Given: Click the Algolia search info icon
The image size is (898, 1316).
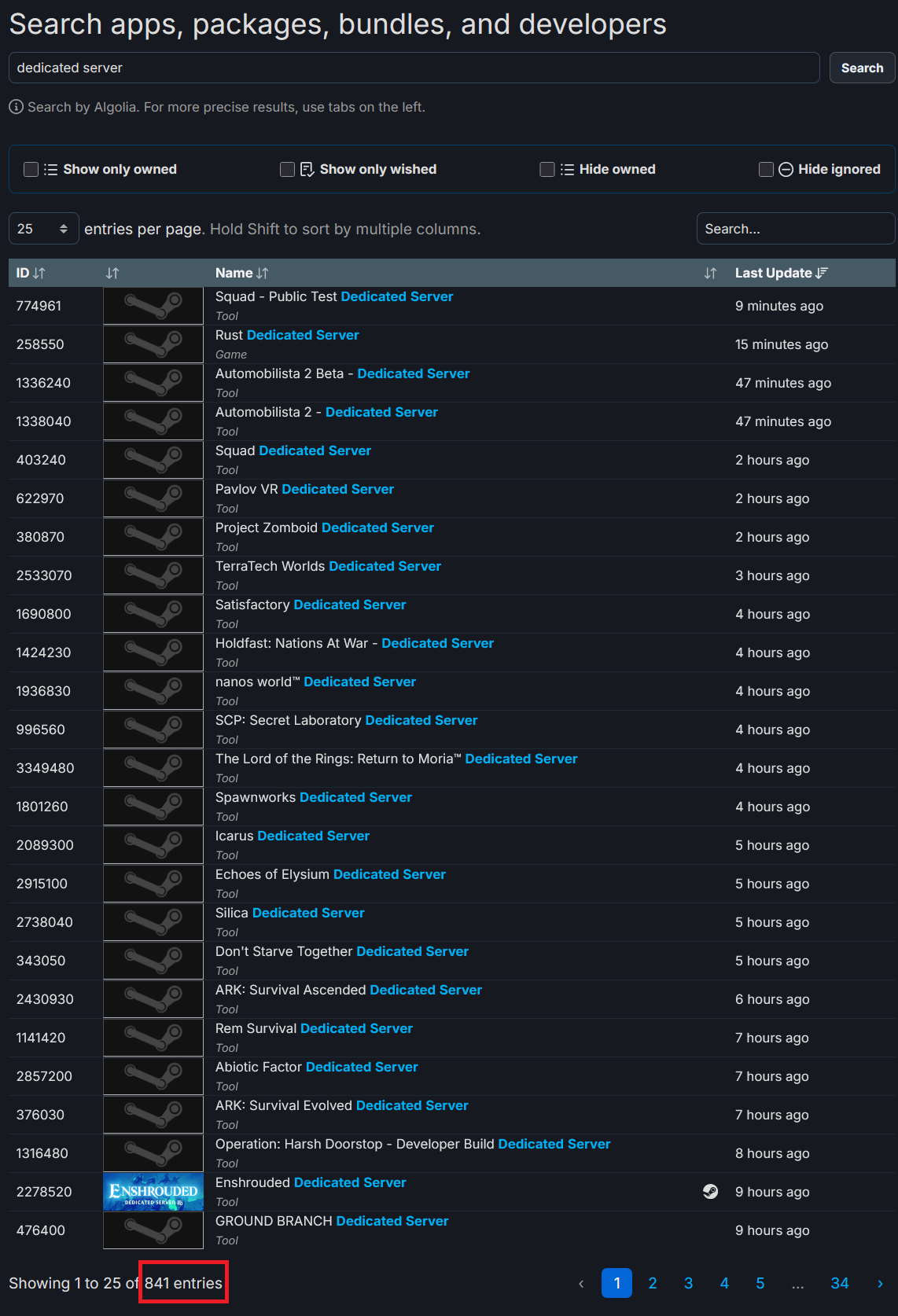Looking at the screenshot, I should coord(16,107).
